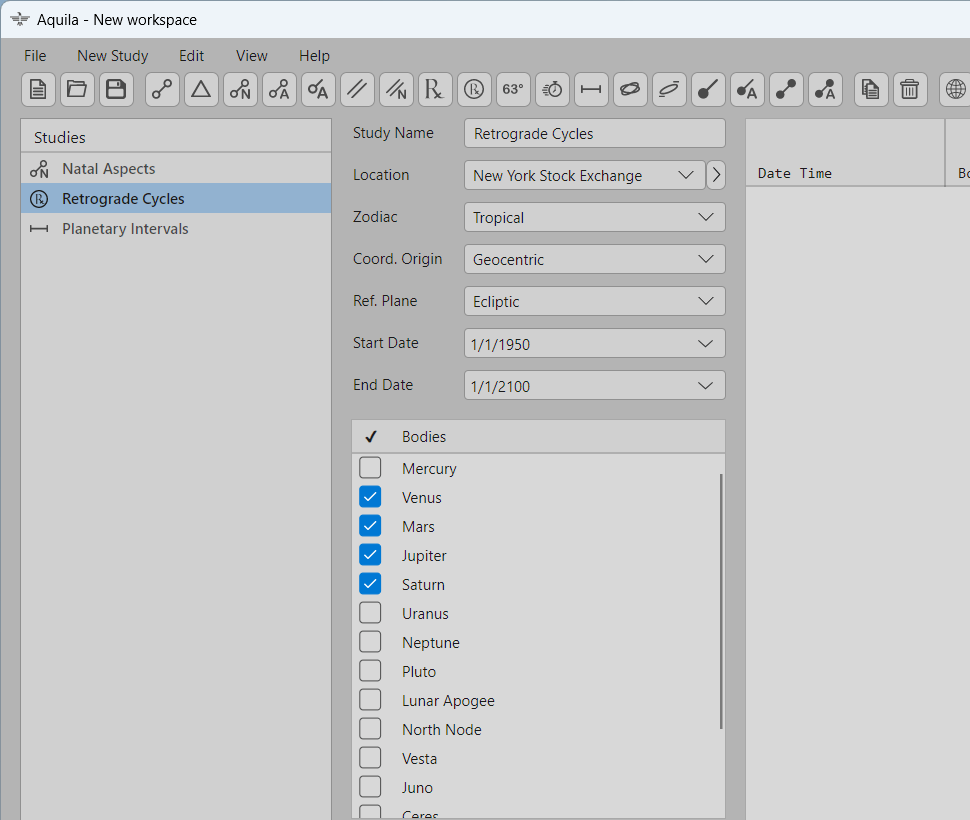Screen dimensions: 970x820
Task: Check the Pluto body checkbox
Action: (x=370, y=671)
